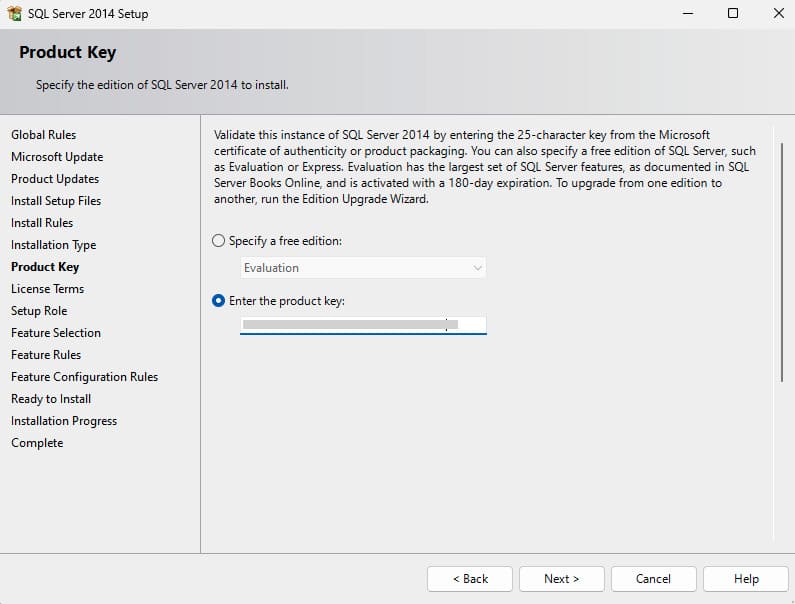Select the 'Enter the product key' radio button
Screen dimensions: 795x604
click(x=219, y=301)
